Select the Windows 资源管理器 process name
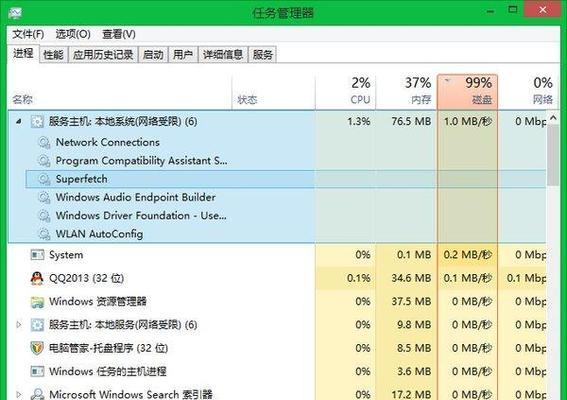The image size is (567, 400). pos(98,302)
